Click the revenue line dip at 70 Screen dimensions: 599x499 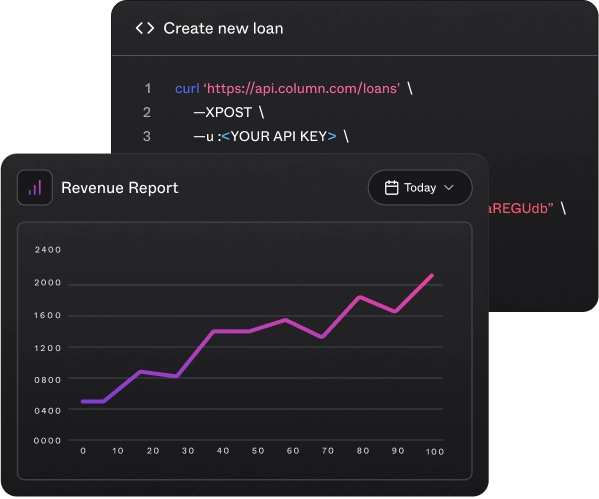point(322,337)
